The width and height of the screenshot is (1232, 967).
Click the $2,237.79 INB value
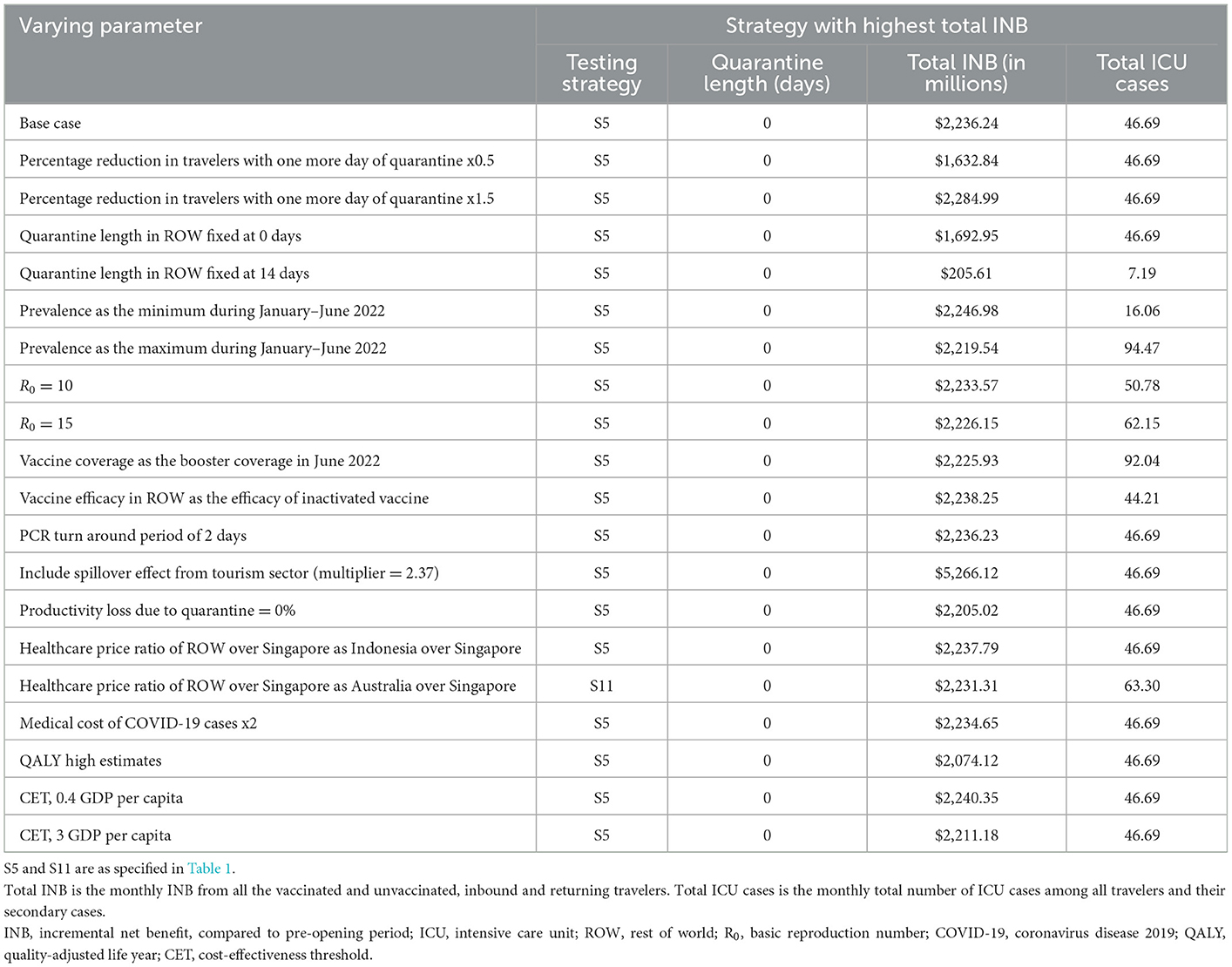click(966, 648)
